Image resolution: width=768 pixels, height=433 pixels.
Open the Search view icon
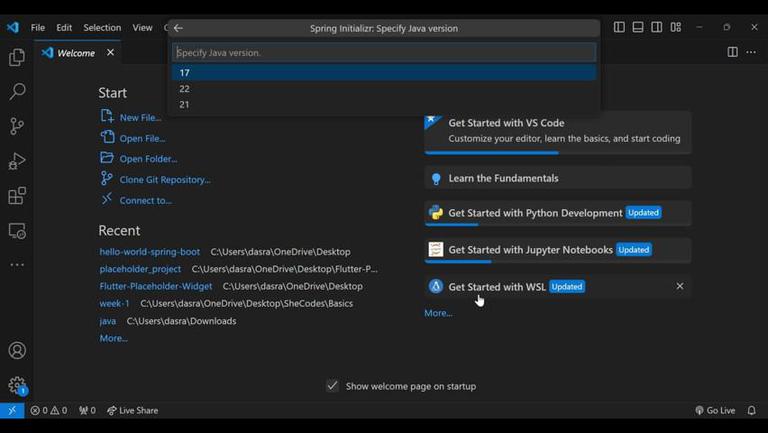pos(17,92)
